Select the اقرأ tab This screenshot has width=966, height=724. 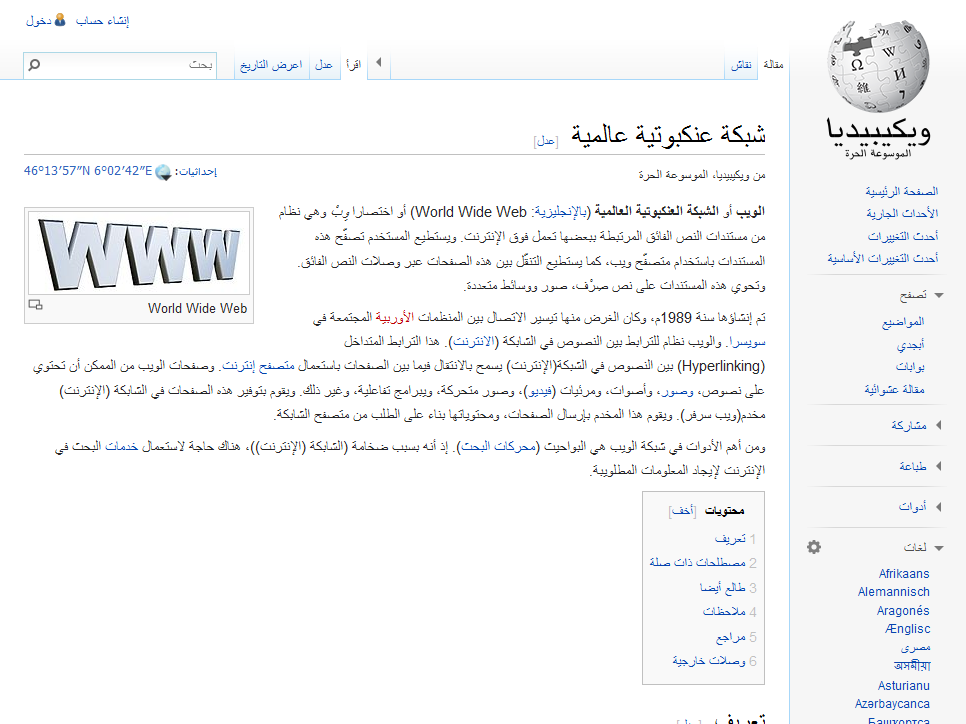point(354,65)
